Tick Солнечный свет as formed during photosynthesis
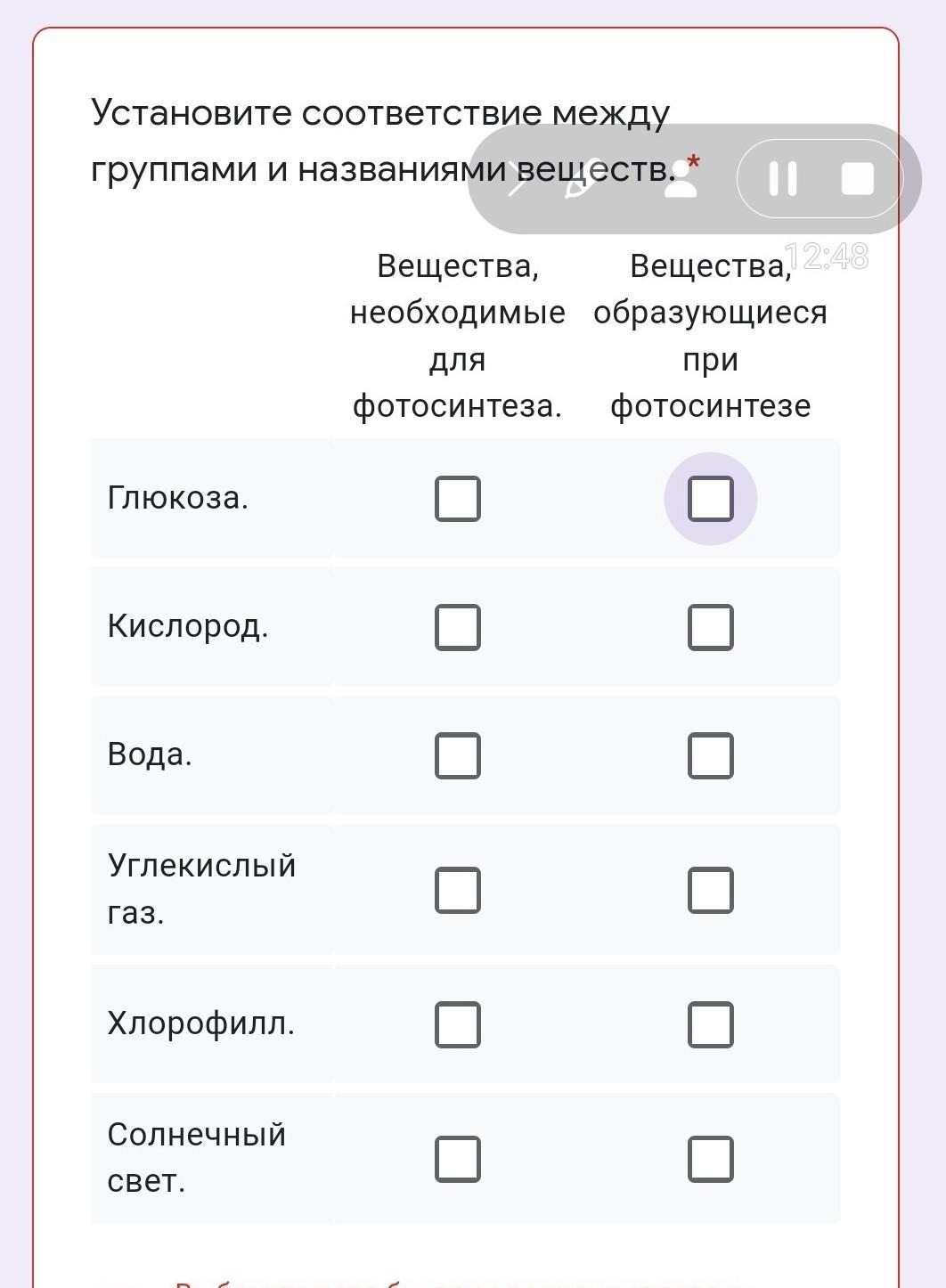Image resolution: width=946 pixels, height=1288 pixels. coord(710,1159)
